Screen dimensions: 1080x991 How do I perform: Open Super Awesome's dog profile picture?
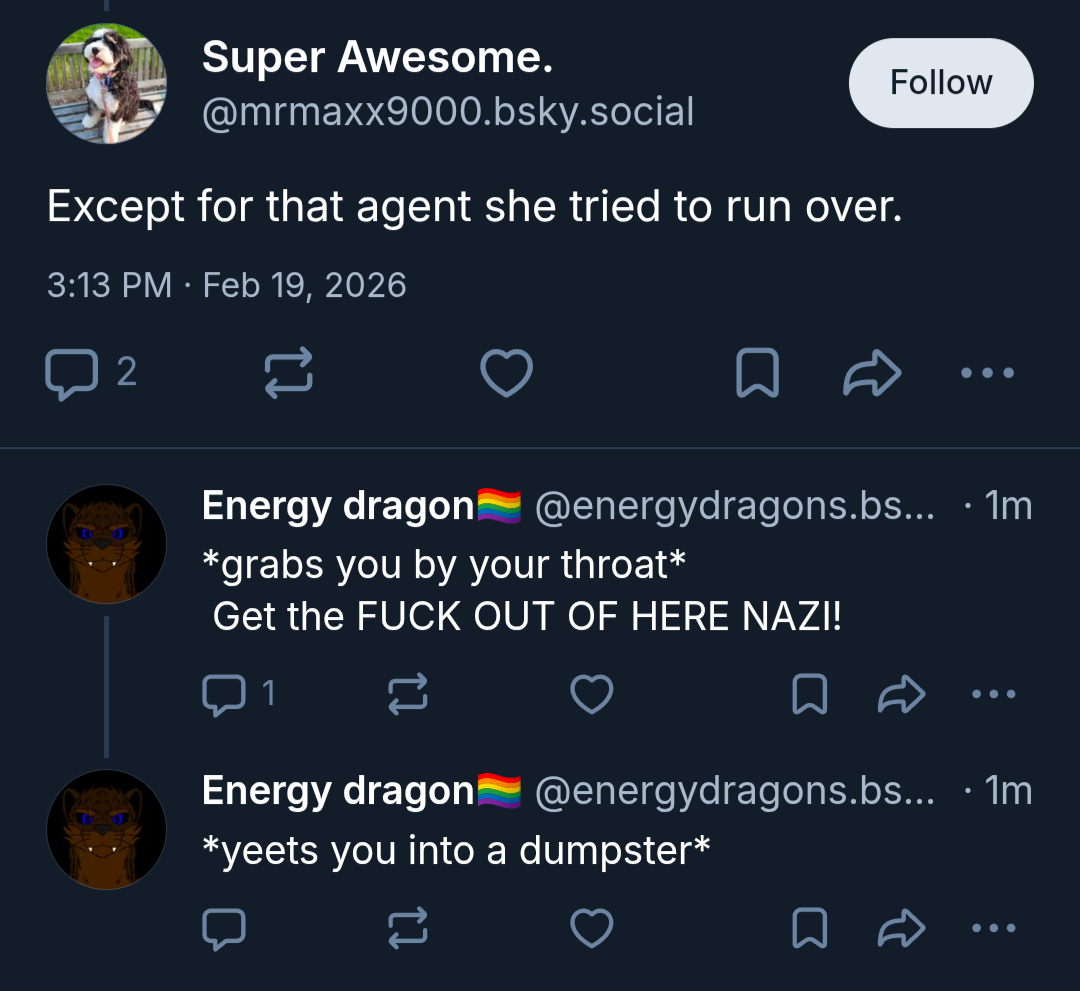(x=106, y=83)
